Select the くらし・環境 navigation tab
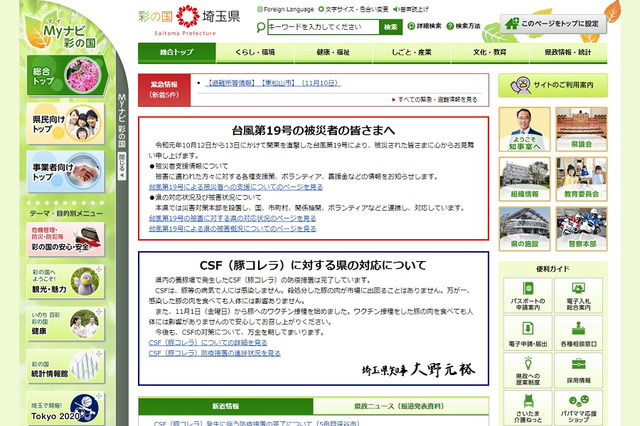The height and width of the screenshot is (426, 640). [x=255, y=53]
